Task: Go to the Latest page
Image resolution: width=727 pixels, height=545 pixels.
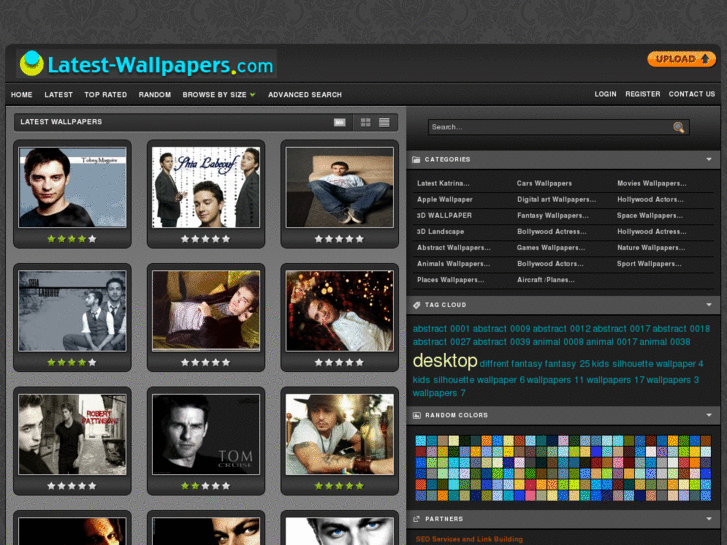Action: (58, 95)
